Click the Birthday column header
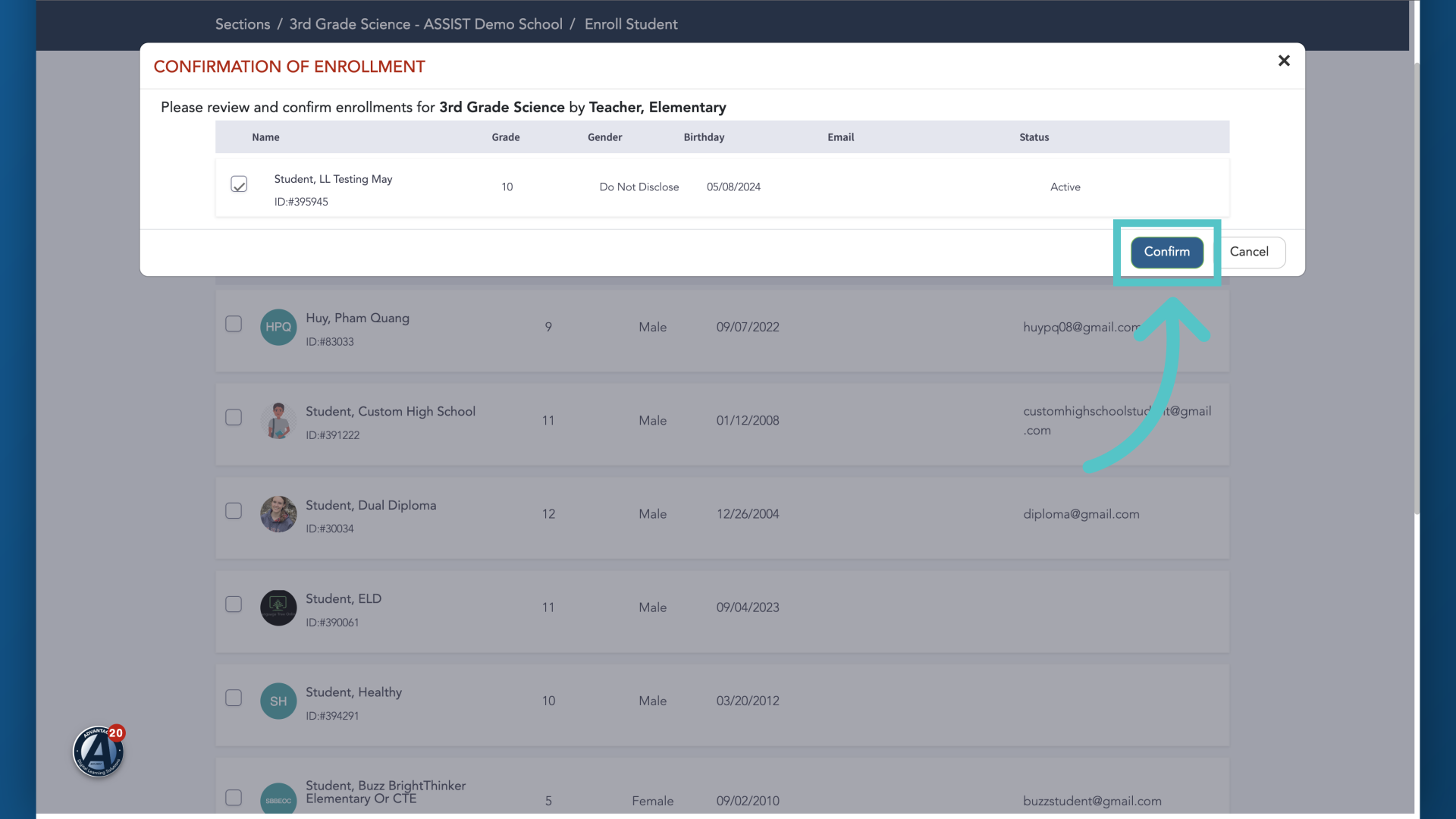This screenshot has height=819, width=1456. click(704, 137)
